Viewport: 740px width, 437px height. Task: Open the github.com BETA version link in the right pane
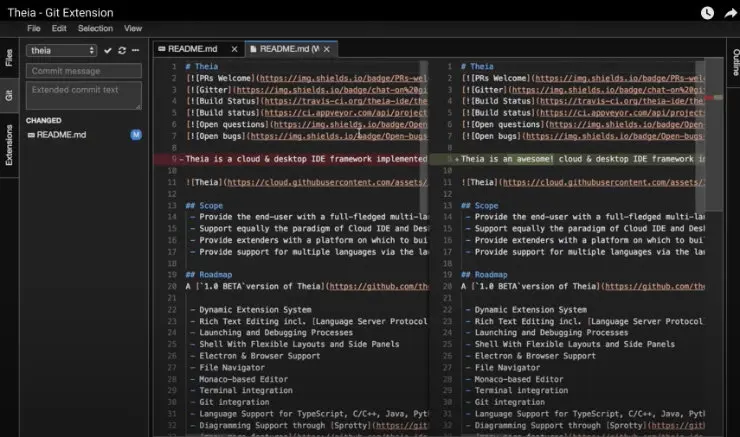(x=655, y=286)
